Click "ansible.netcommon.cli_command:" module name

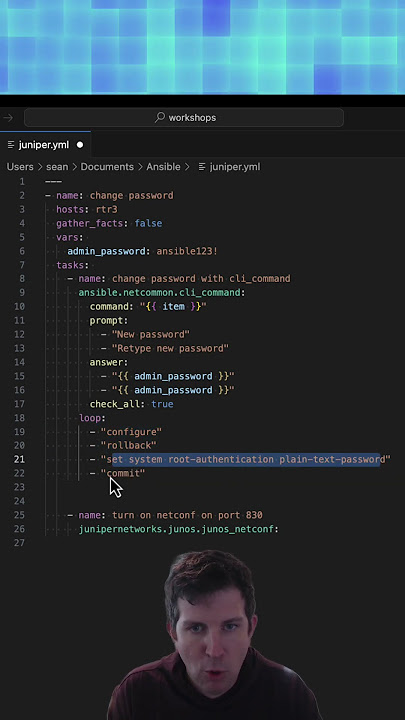tap(162, 292)
